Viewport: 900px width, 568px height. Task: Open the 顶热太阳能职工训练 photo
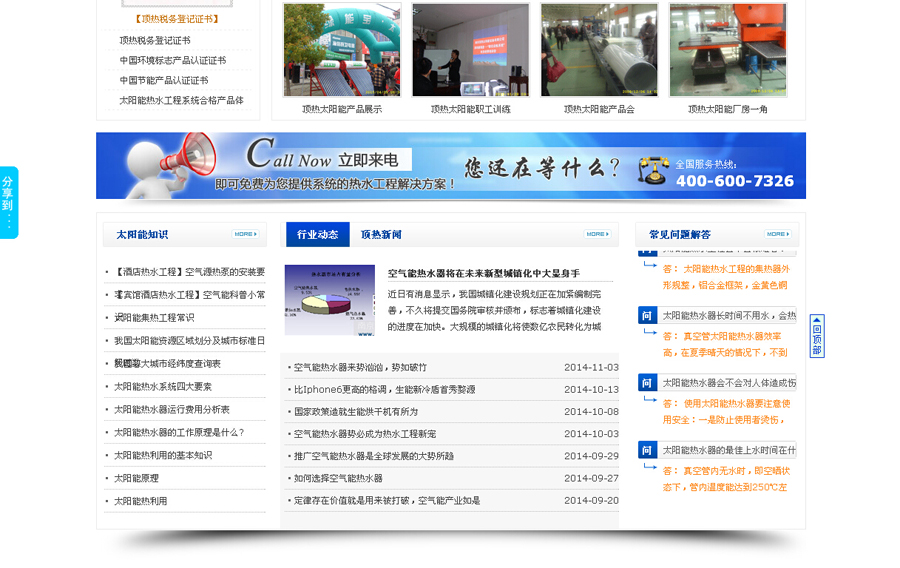(x=471, y=50)
